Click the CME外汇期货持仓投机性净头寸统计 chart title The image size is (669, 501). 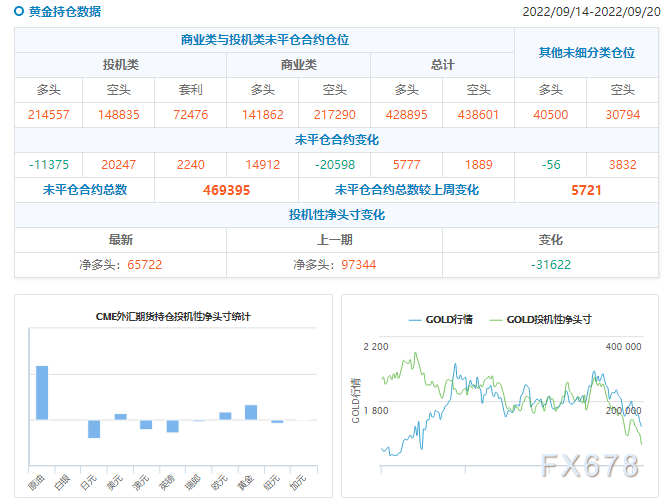(173, 317)
